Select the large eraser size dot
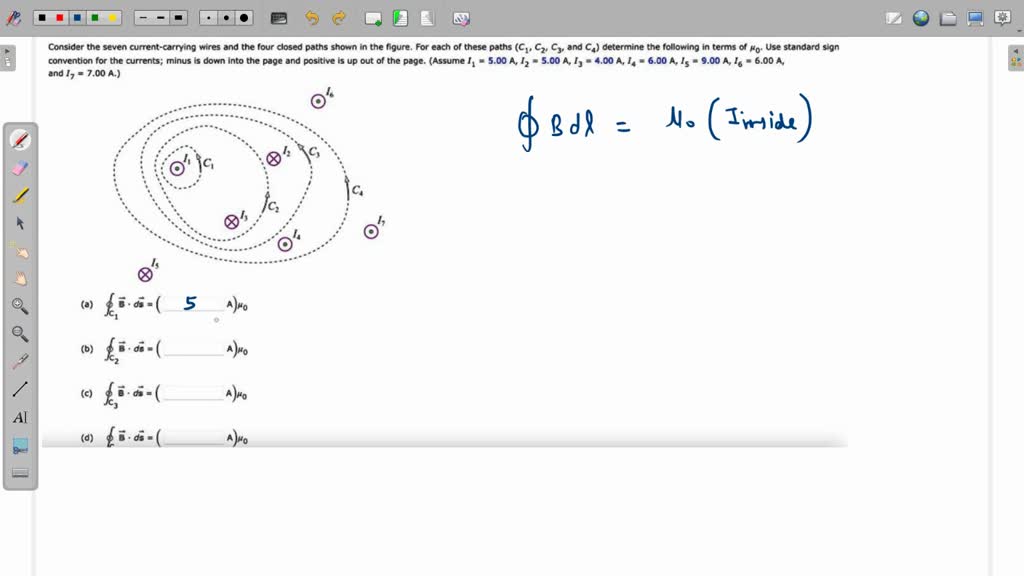 pos(244,18)
